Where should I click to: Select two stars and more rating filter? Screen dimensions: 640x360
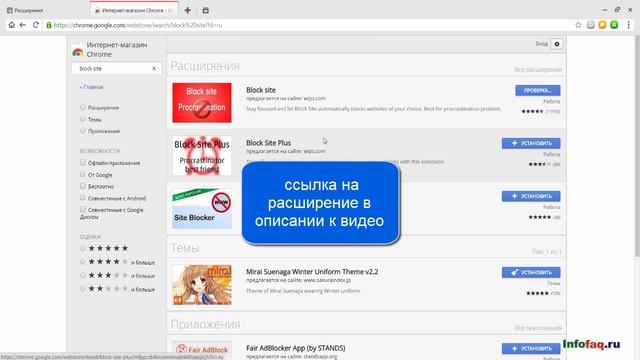83,289
